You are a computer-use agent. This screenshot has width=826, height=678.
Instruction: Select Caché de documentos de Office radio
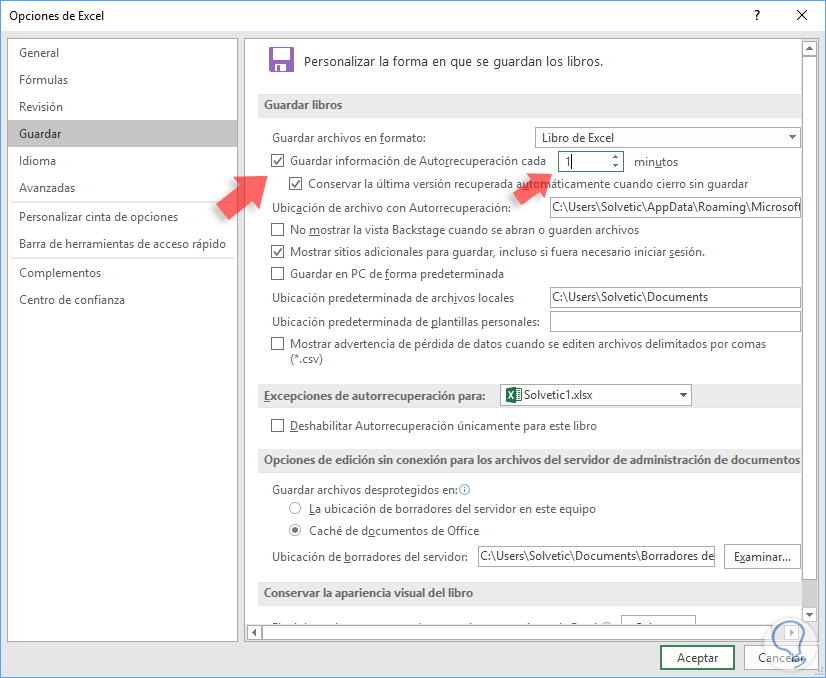point(296,530)
